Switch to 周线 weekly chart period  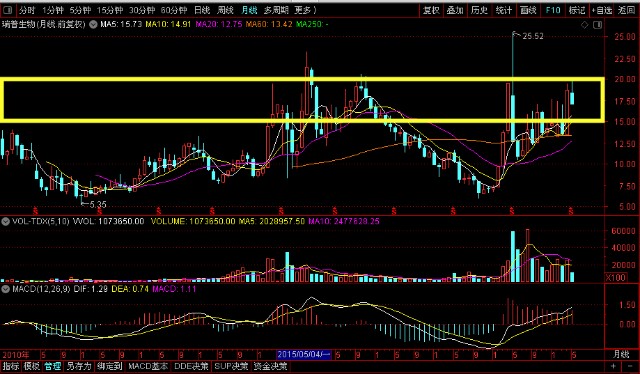(x=225, y=10)
